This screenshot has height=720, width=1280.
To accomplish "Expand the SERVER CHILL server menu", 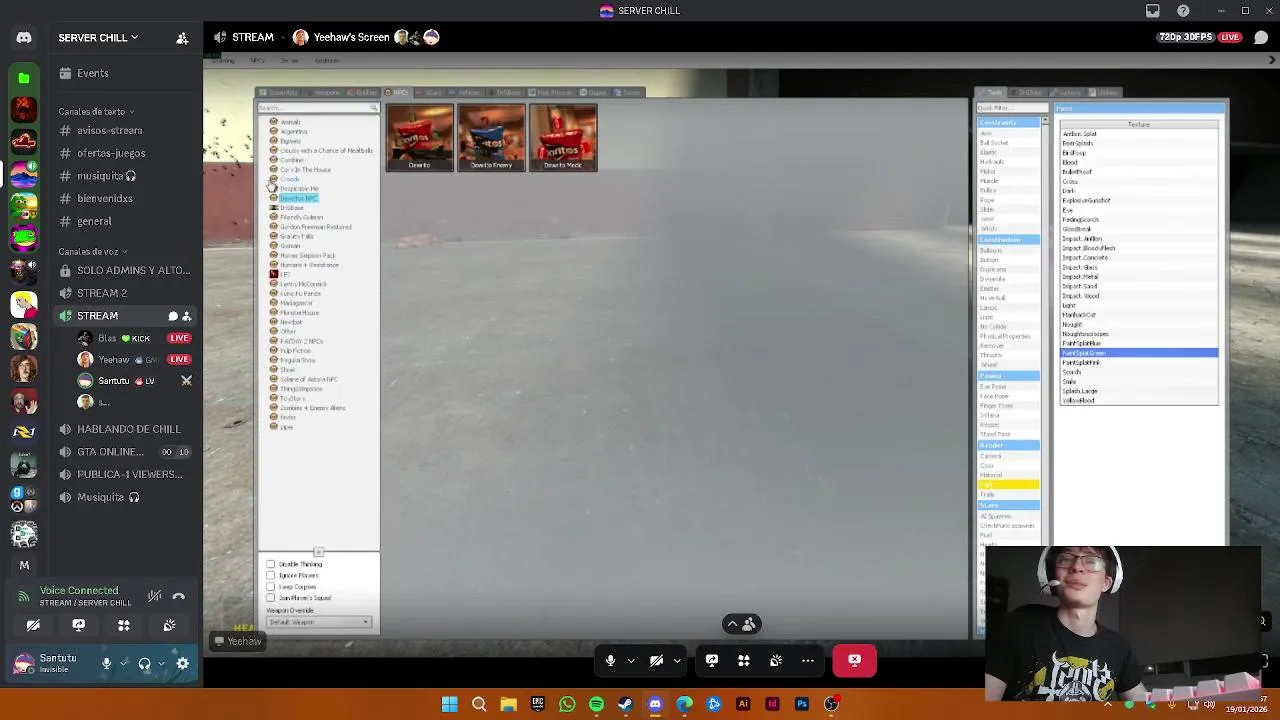I will click(x=98, y=38).
